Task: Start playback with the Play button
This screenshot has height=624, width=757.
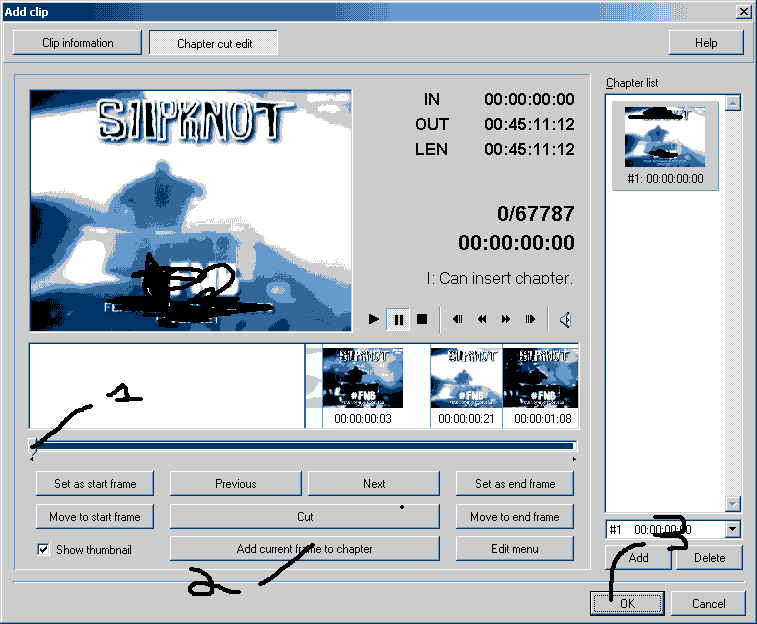Action: pos(373,319)
